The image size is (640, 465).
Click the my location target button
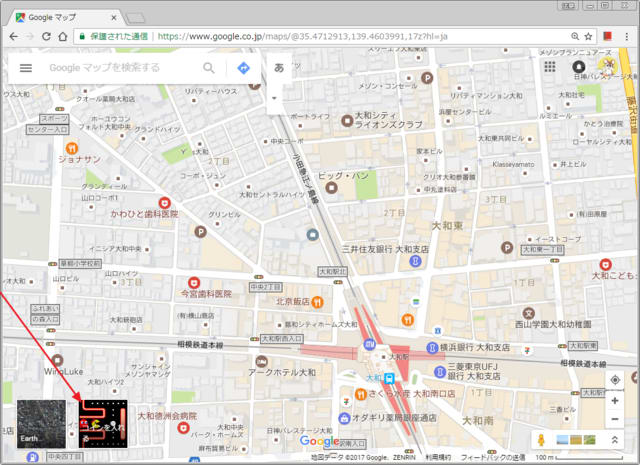(614, 379)
